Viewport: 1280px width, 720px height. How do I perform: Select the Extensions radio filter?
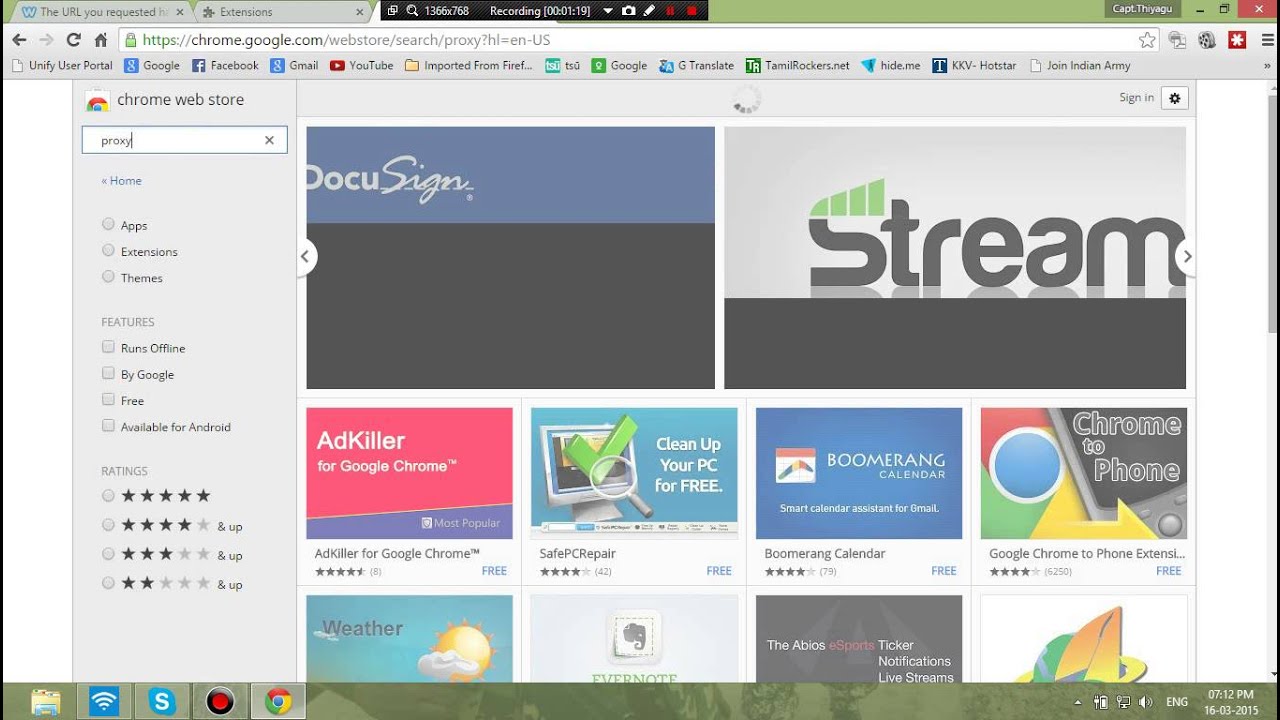[x=108, y=250]
